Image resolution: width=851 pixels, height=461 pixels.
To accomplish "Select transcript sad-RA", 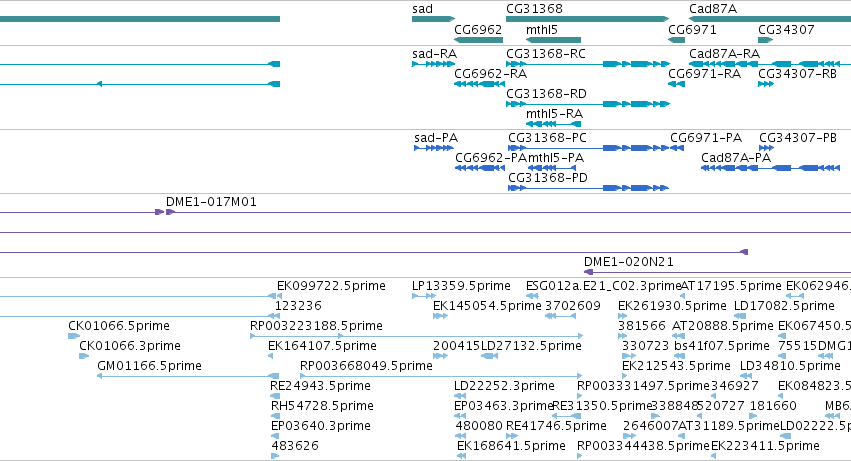I will pyautogui.click(x=434, y=54).
